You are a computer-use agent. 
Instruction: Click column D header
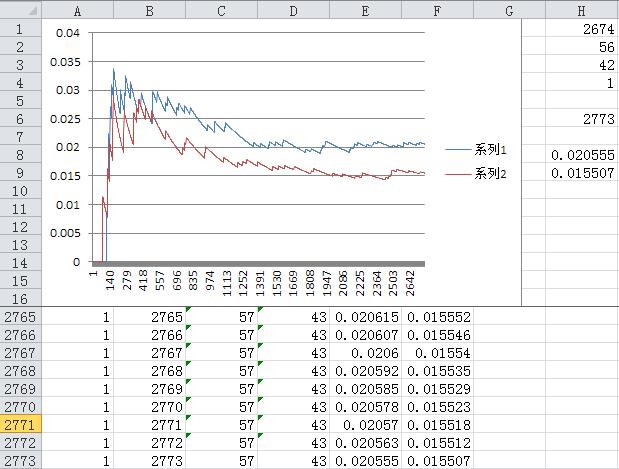293,10
